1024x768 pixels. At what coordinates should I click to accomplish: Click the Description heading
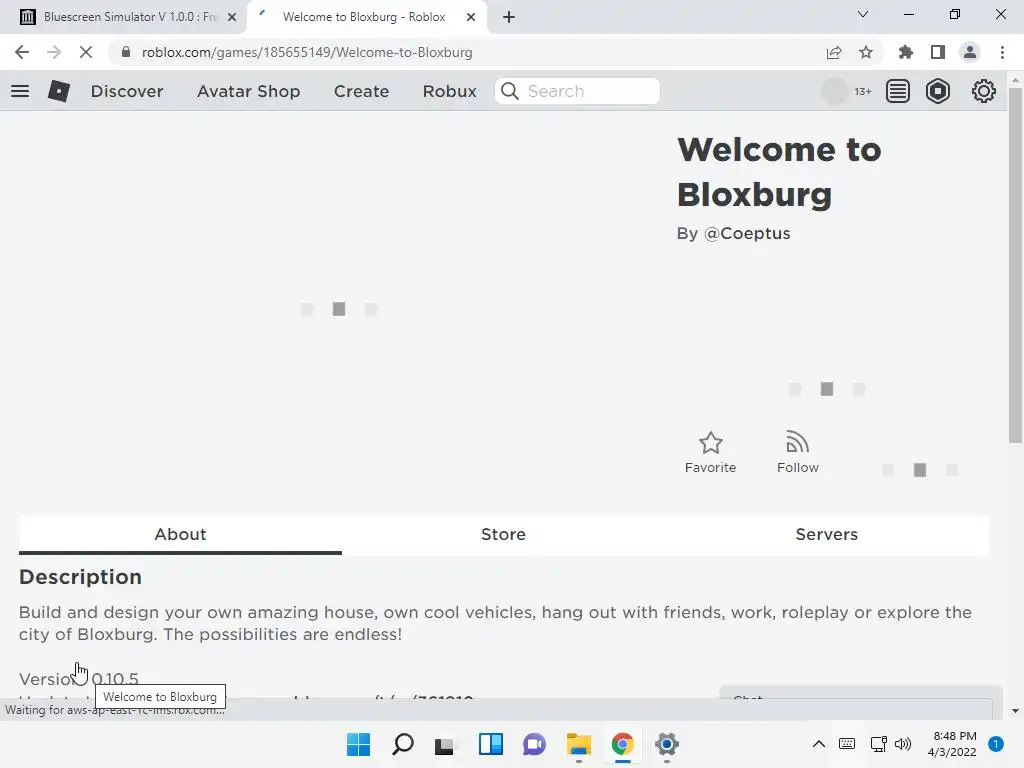[80, 577]
